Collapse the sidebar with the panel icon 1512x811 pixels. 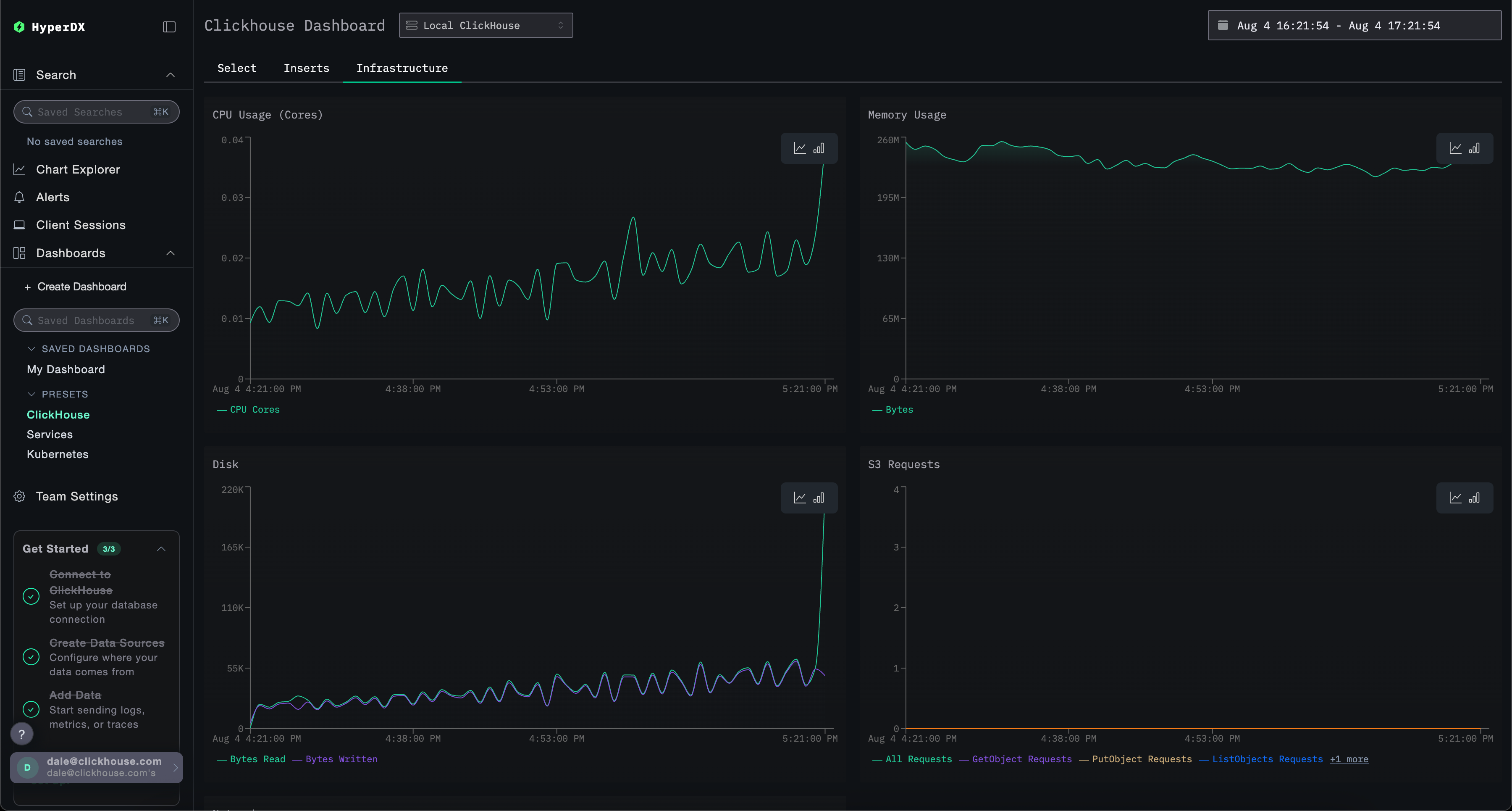169,27
